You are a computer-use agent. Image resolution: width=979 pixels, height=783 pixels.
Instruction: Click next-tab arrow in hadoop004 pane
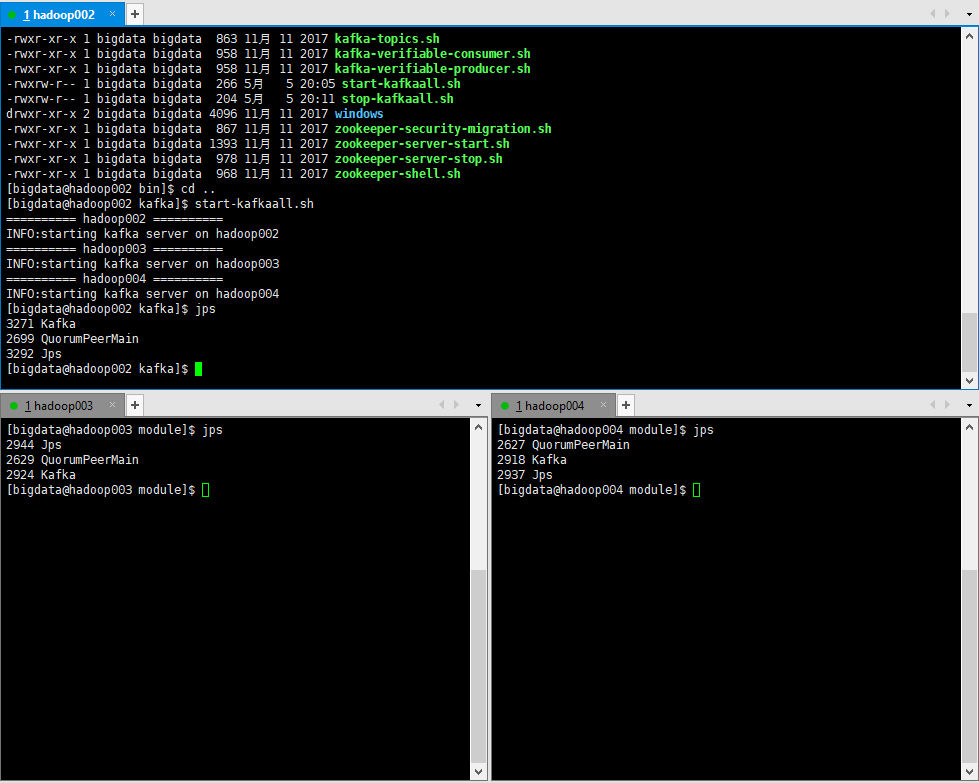948,405
